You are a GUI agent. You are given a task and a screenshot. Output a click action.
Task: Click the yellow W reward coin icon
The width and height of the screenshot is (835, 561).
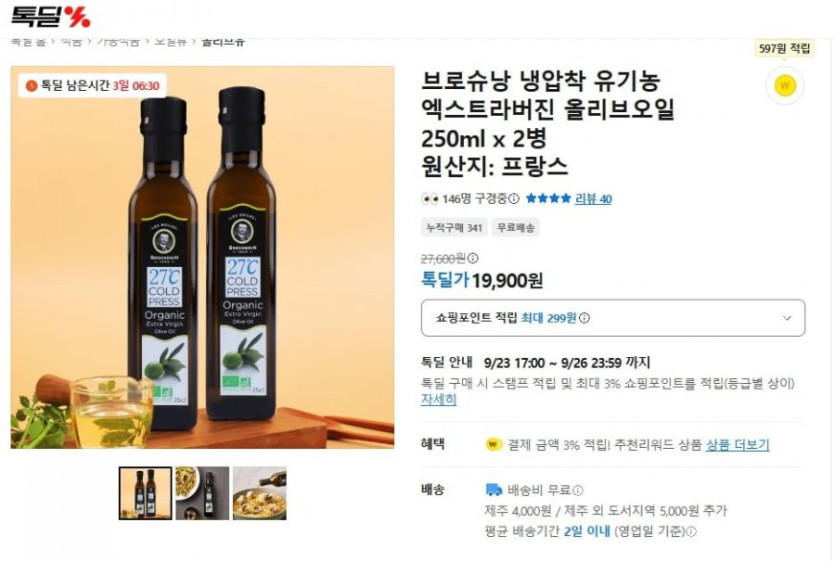pos(784,85)
